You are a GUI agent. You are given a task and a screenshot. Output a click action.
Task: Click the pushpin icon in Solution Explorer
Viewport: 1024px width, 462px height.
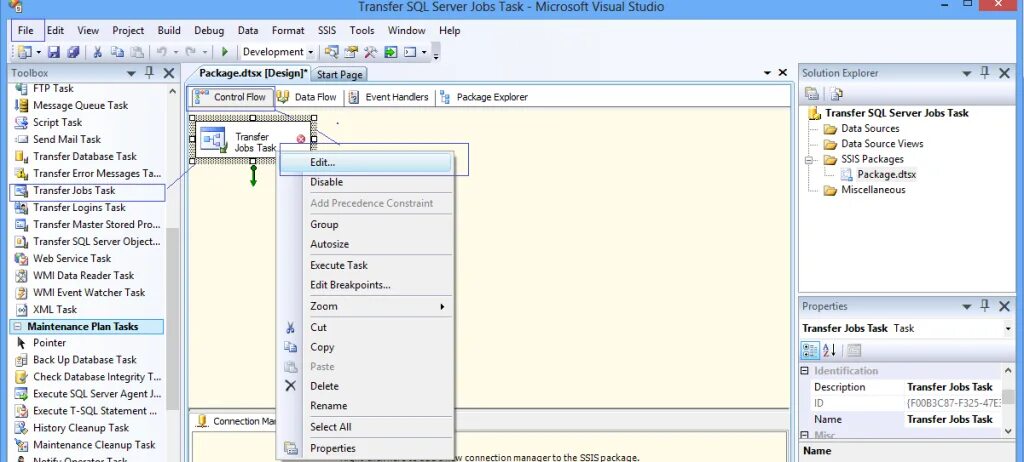(x=985, y=73)
